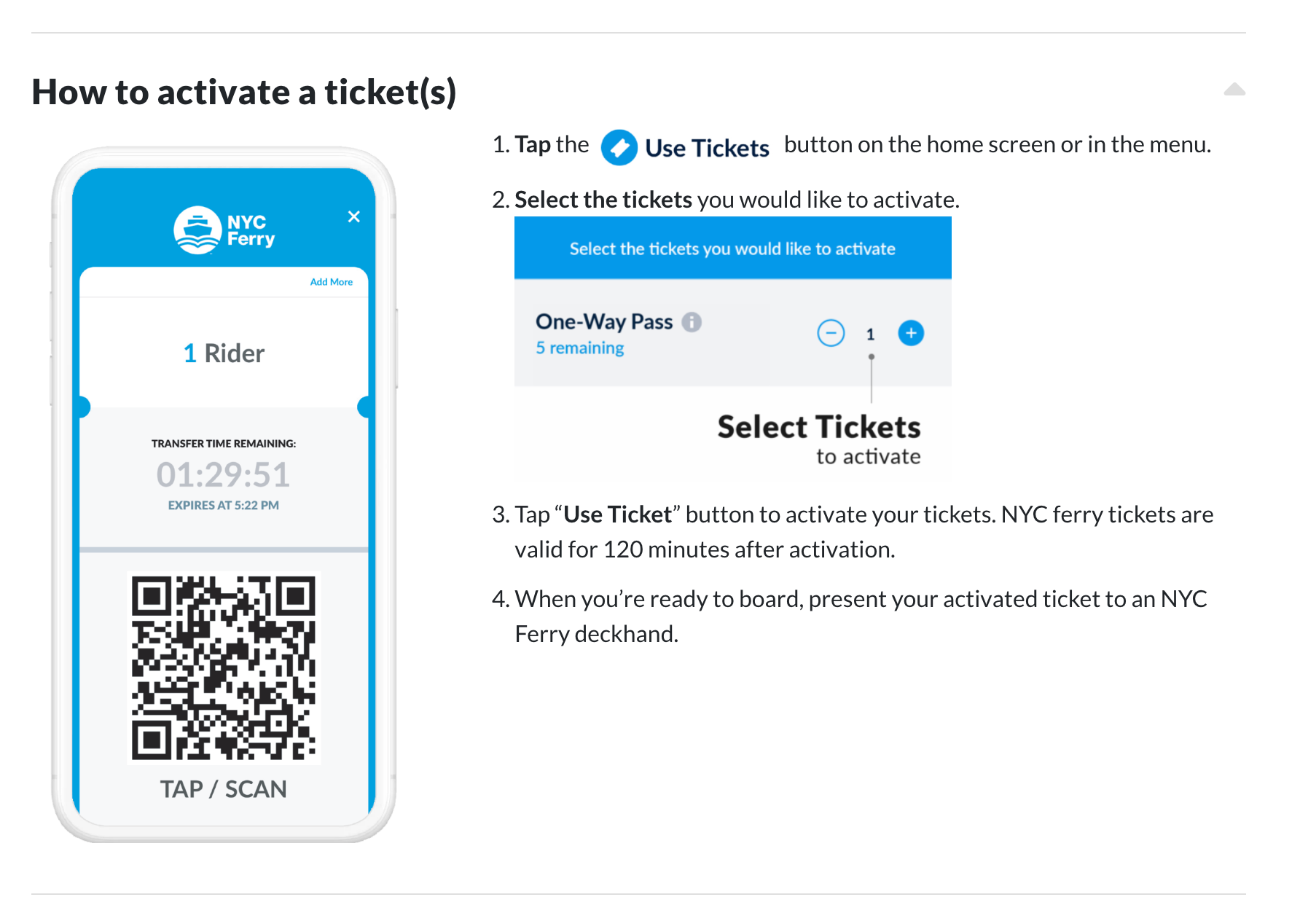Collapse the How to activate section arrow
Viewport: 1300px width, 924px height.
[x=1234, y=90]
